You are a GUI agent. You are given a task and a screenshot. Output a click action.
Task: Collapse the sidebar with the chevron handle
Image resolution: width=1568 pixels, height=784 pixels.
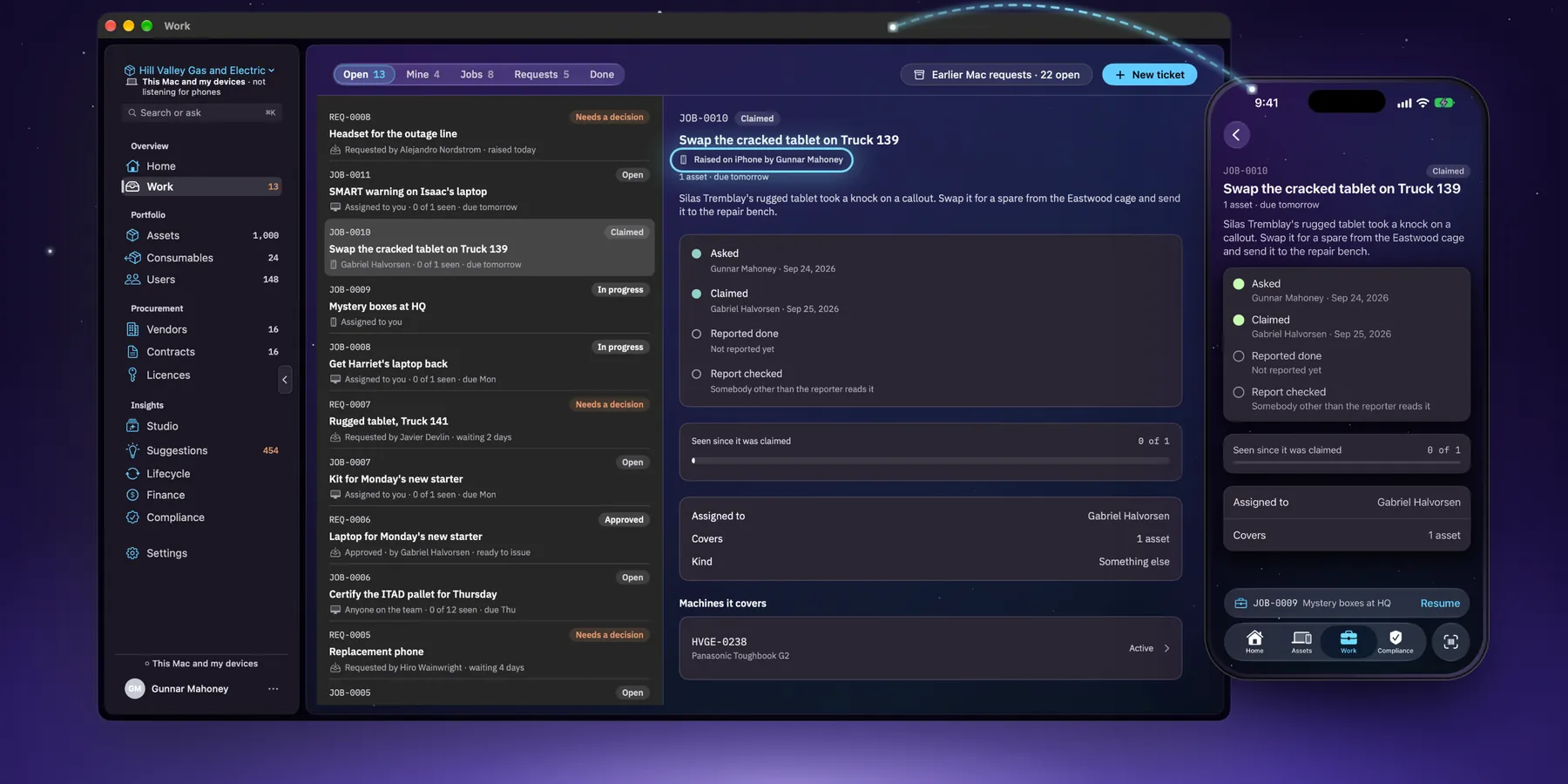285,380
